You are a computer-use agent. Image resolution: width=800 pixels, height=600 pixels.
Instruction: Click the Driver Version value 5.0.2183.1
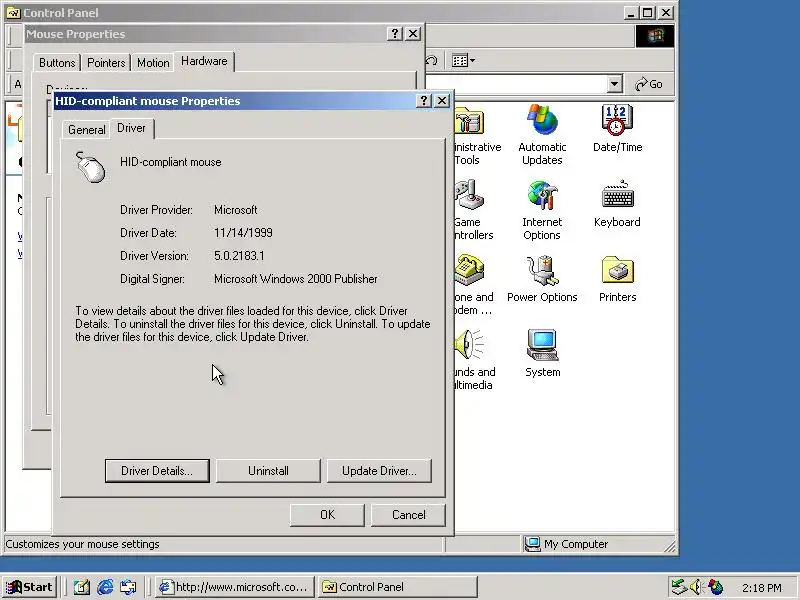[239, 256]
